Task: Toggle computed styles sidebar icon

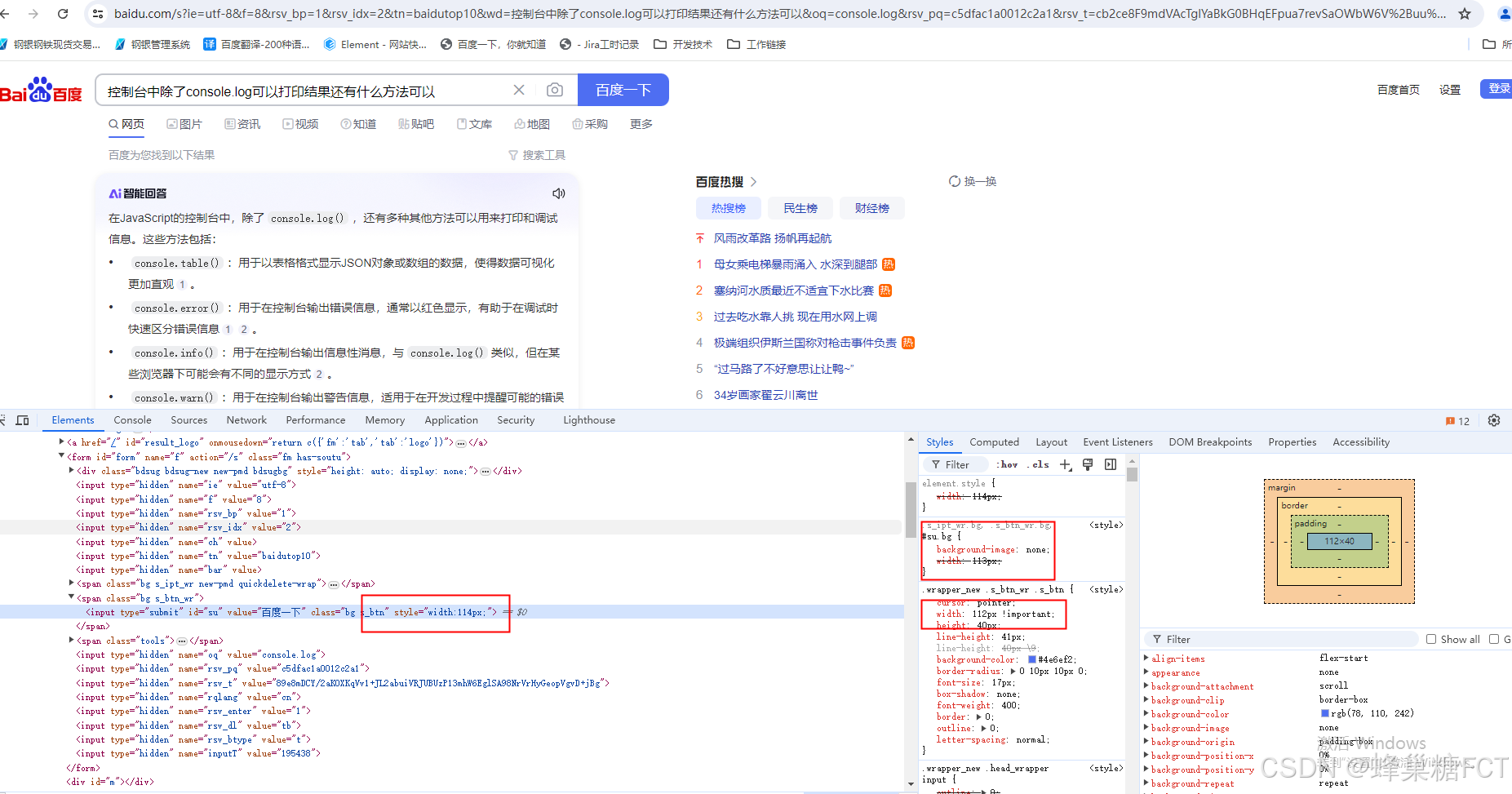Action: point(1111,464)
